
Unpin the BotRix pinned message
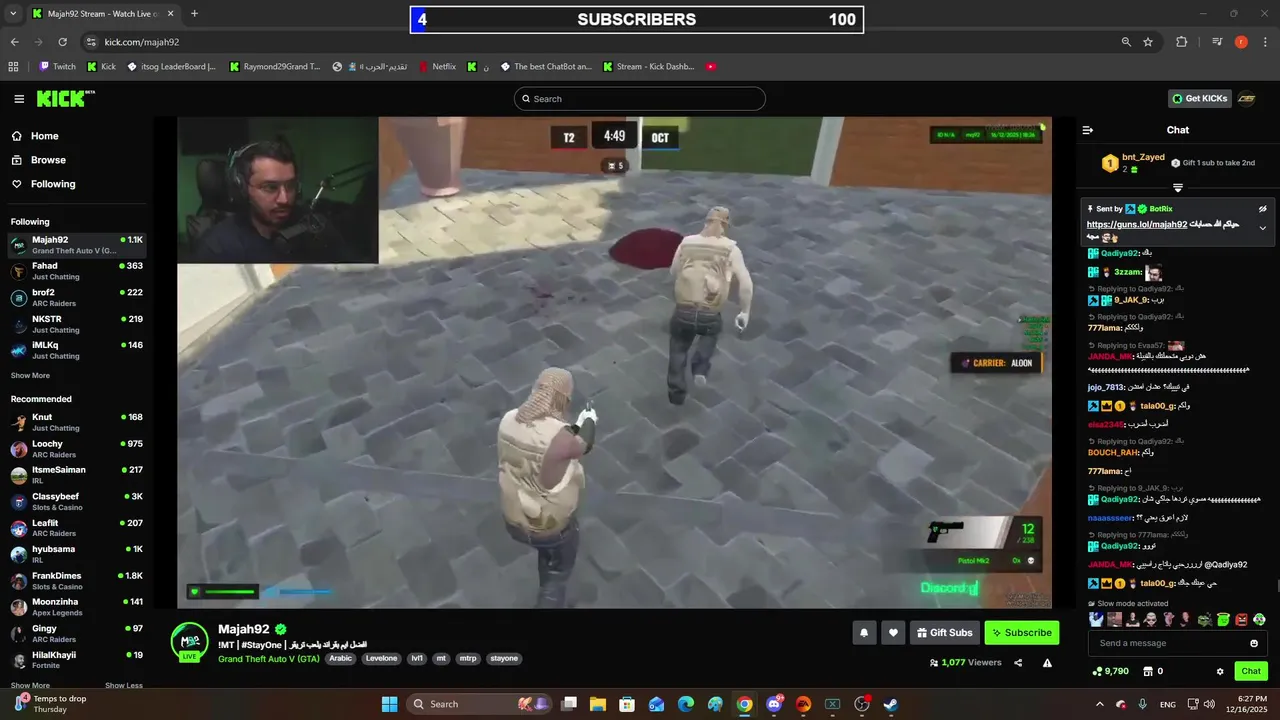(x=1262, y=209)
